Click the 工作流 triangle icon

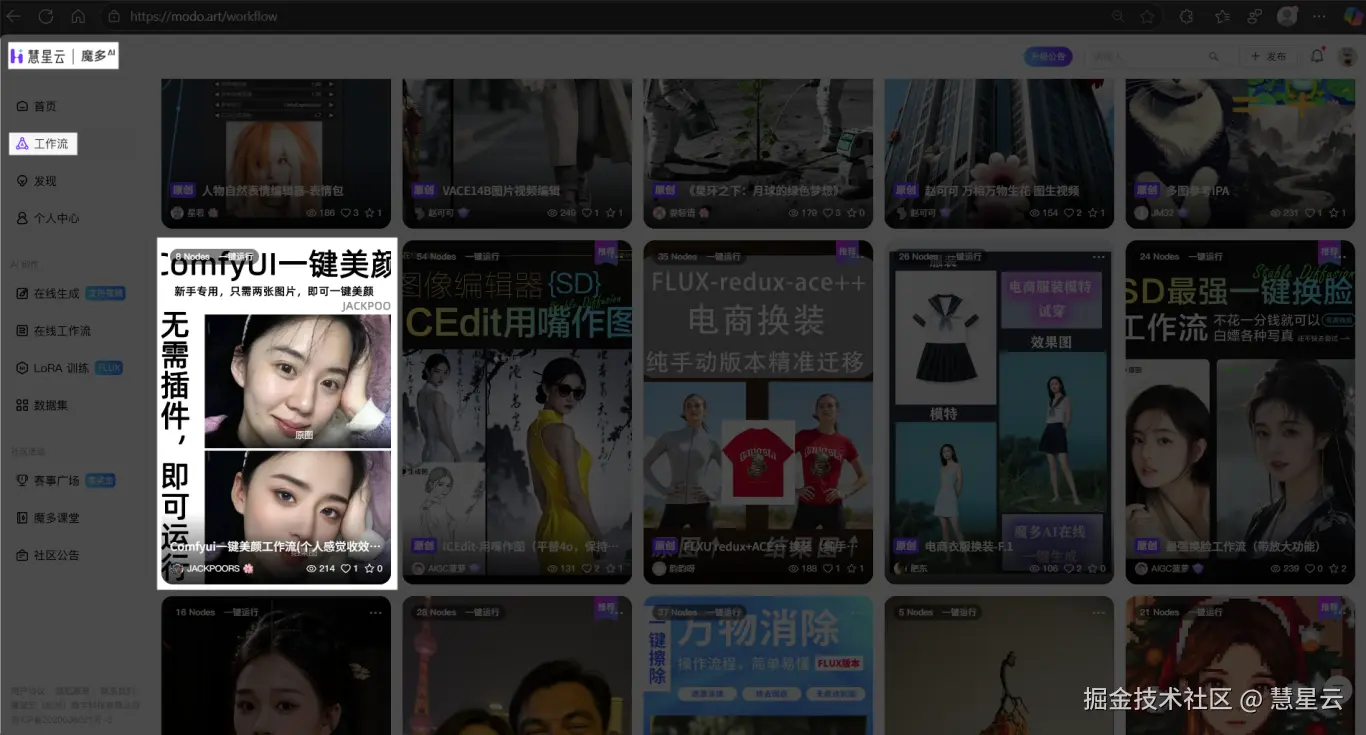(22, 144)
